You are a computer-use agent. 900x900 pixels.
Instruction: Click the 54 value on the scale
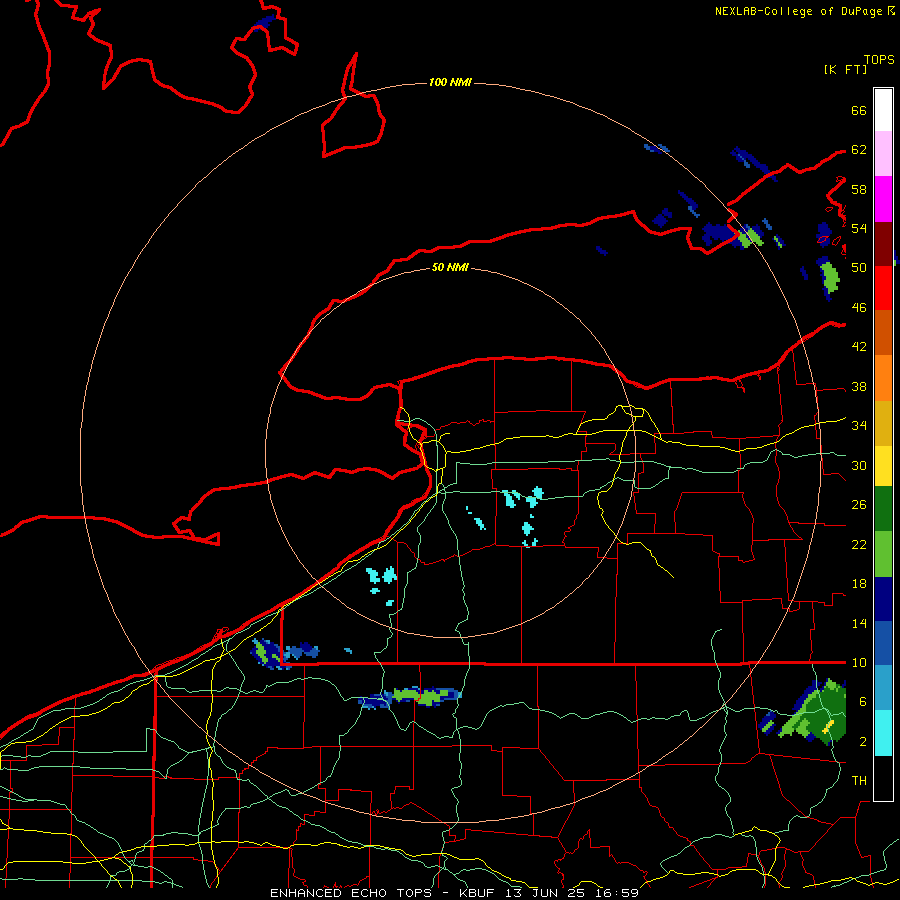[x=859, y=229]
